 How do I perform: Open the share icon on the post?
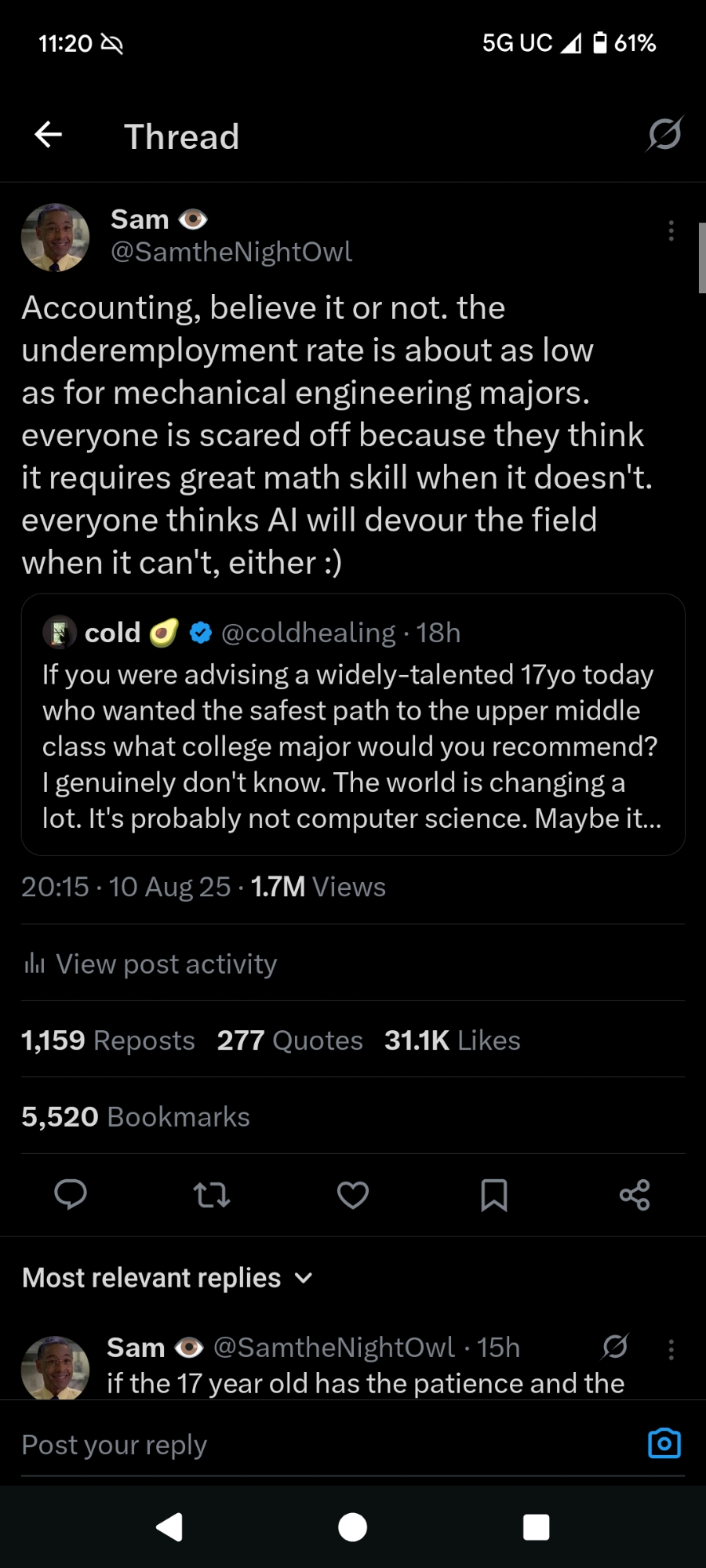coord(635,1195)
